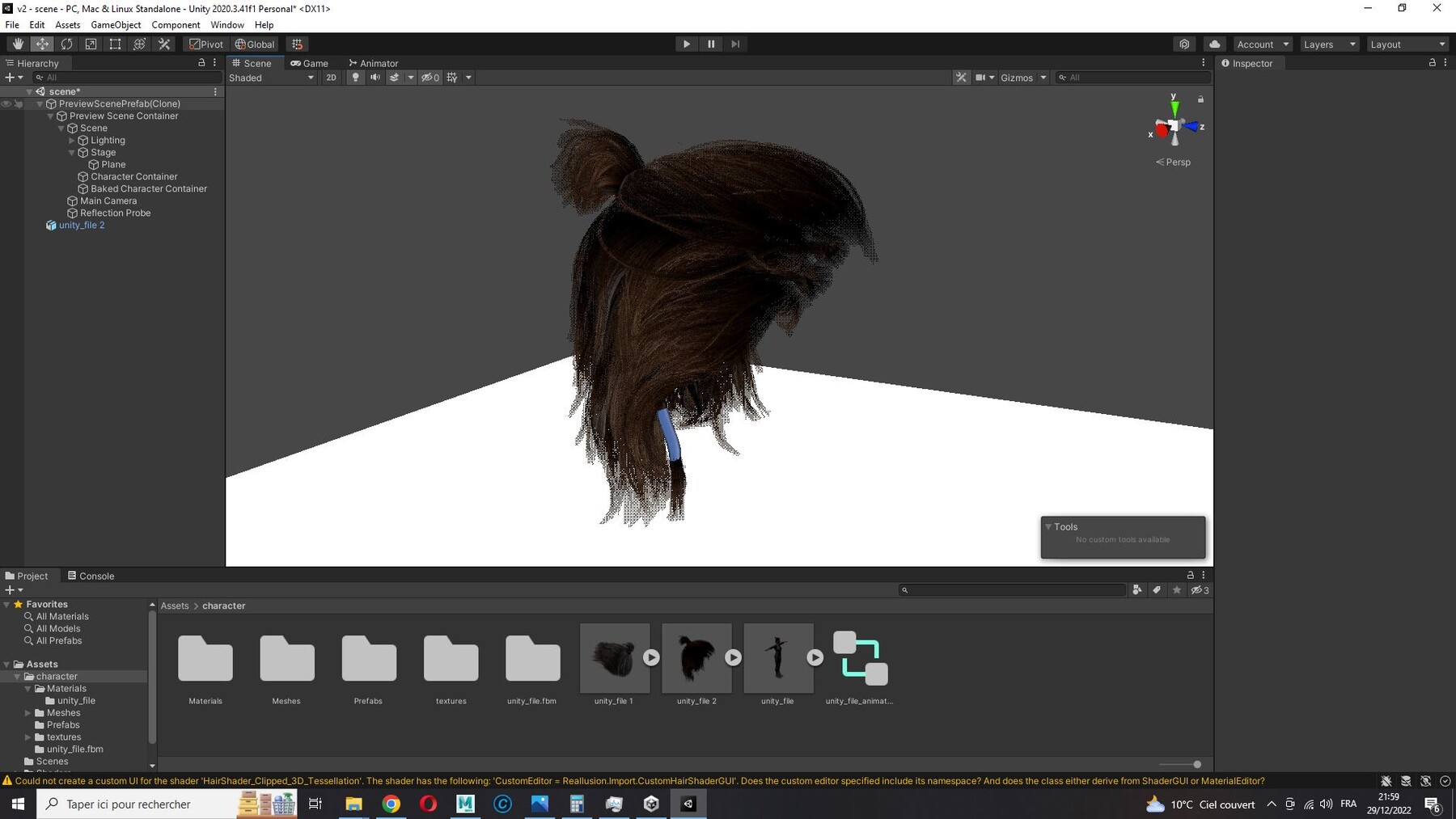Expand the Lighting object in hierarchy
The width and height of the screenshot is (1456, 819).
pos(71,141)
